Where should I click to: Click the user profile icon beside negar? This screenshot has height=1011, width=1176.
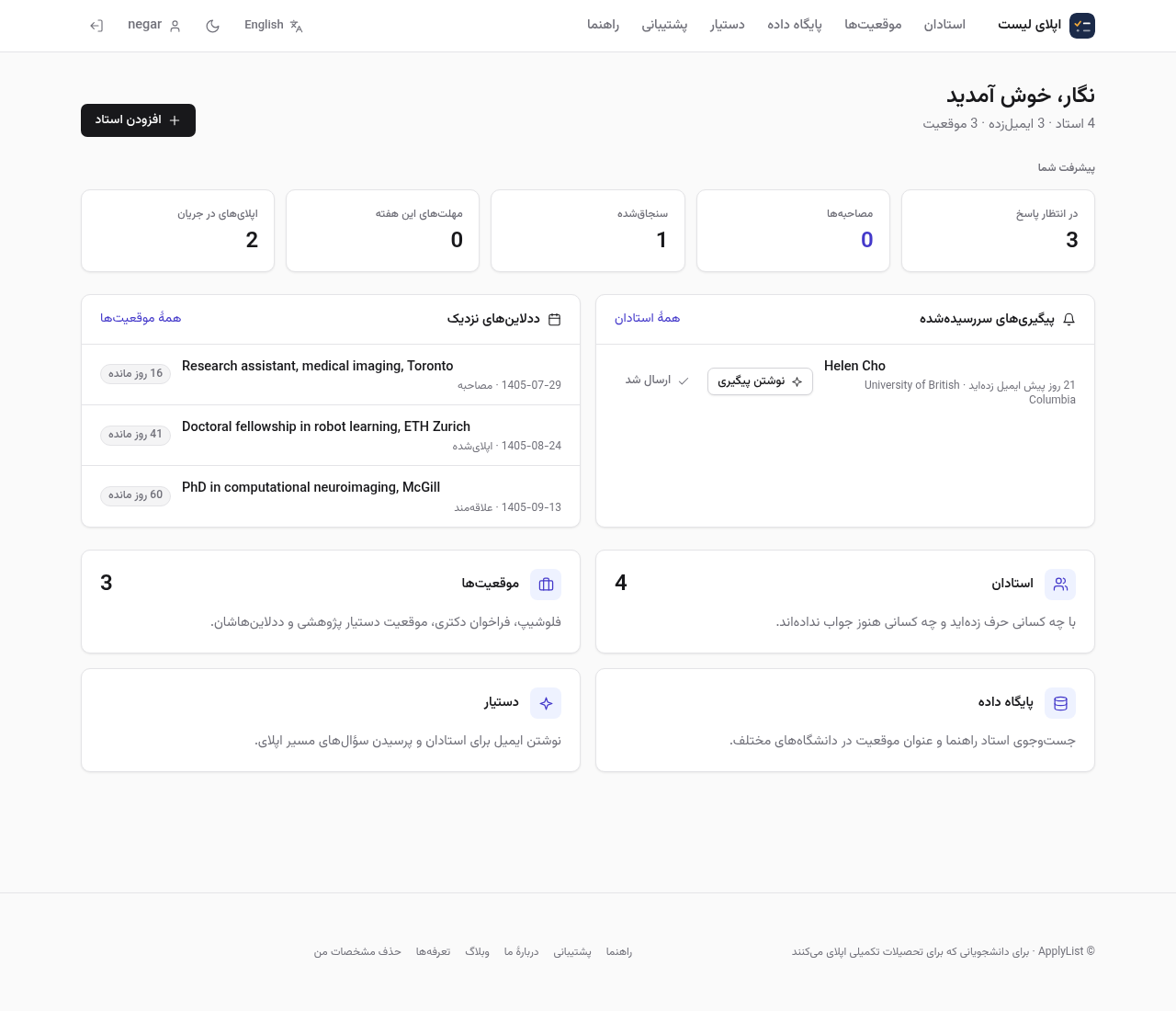(175, 26)
